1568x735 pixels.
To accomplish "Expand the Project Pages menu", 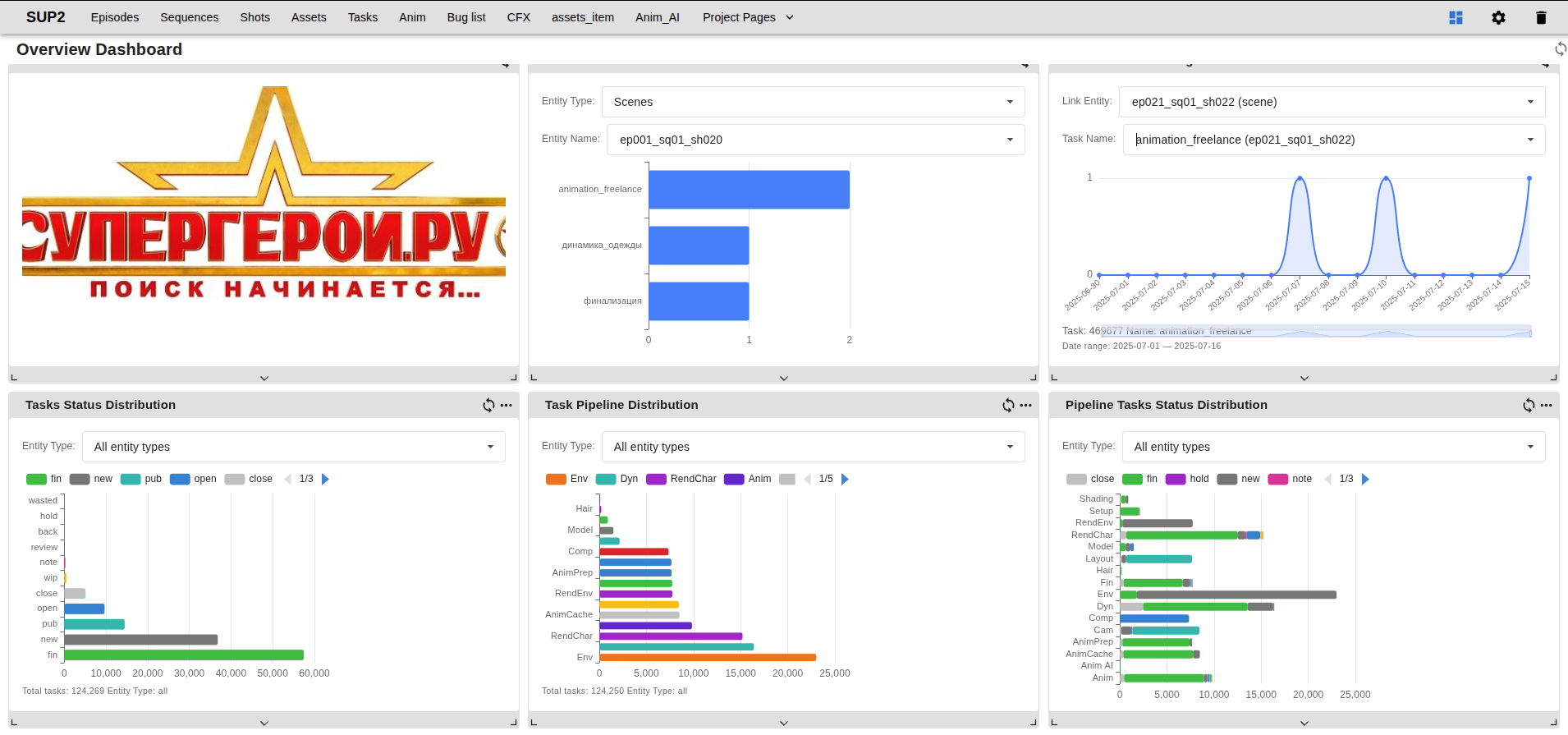I will point(748,17).
